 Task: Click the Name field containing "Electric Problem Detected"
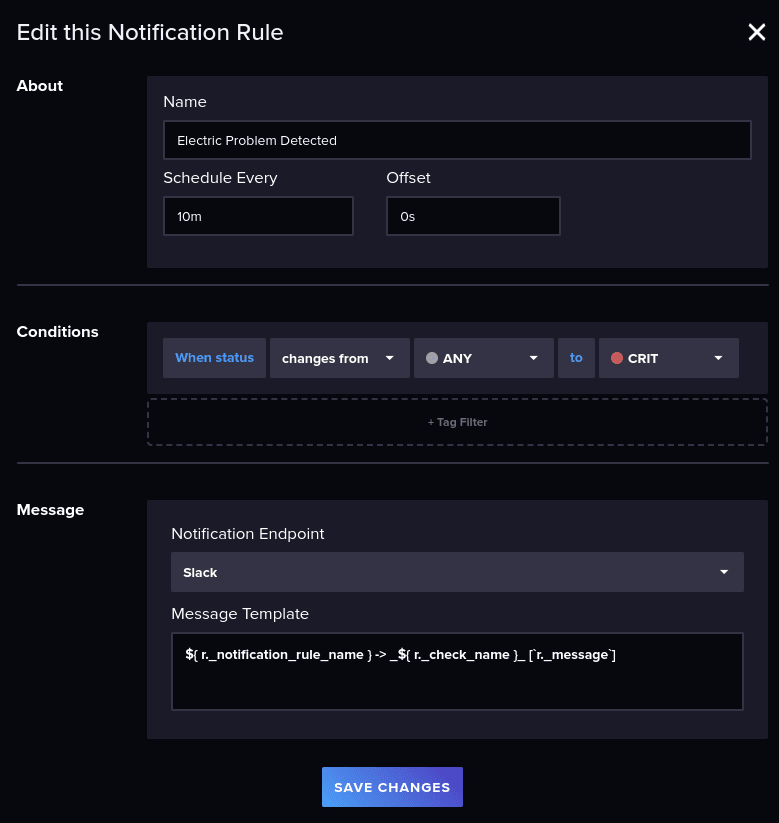[x=457, y=139]
